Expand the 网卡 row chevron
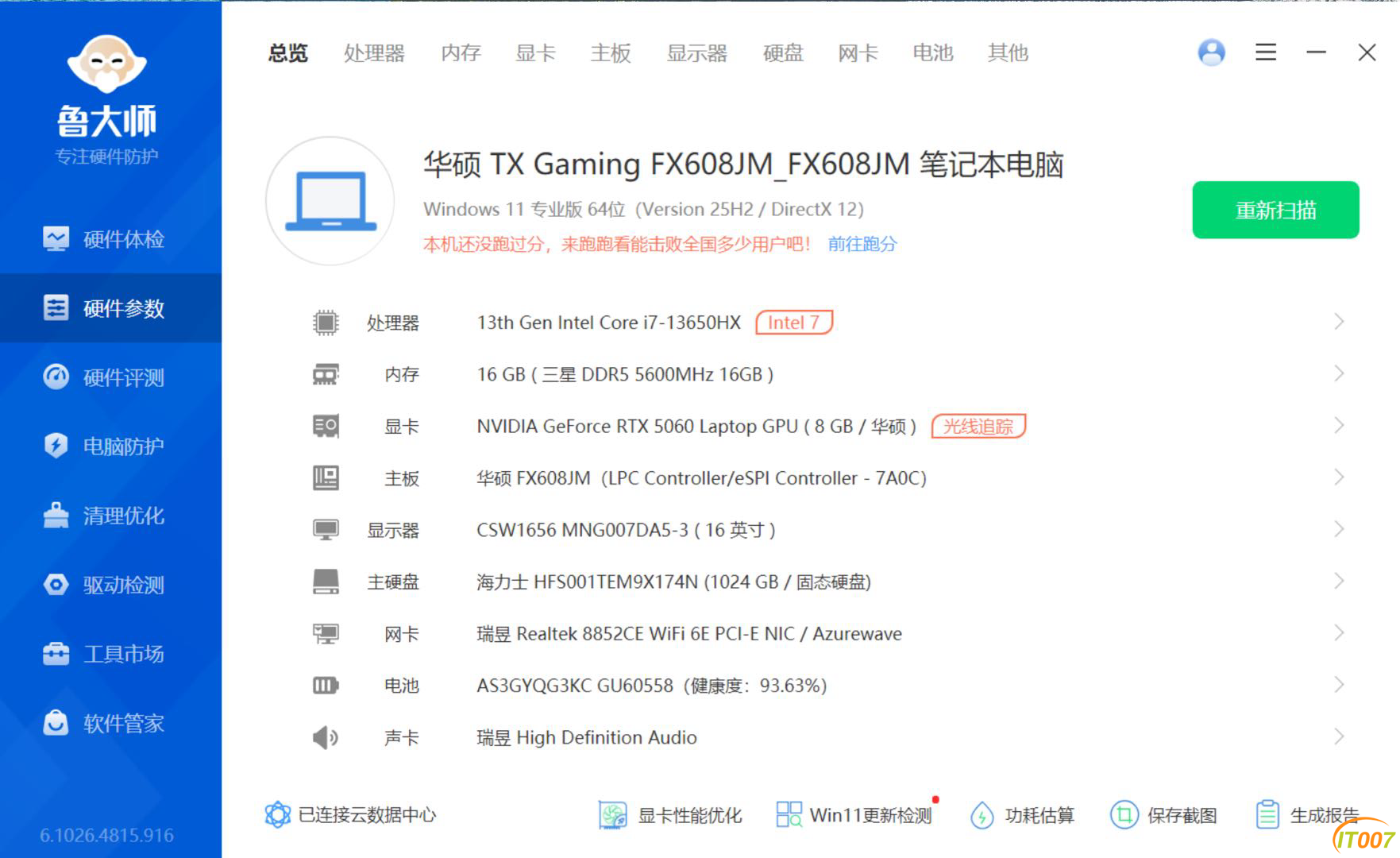 pyautogui.click(x=1339, y=633)
